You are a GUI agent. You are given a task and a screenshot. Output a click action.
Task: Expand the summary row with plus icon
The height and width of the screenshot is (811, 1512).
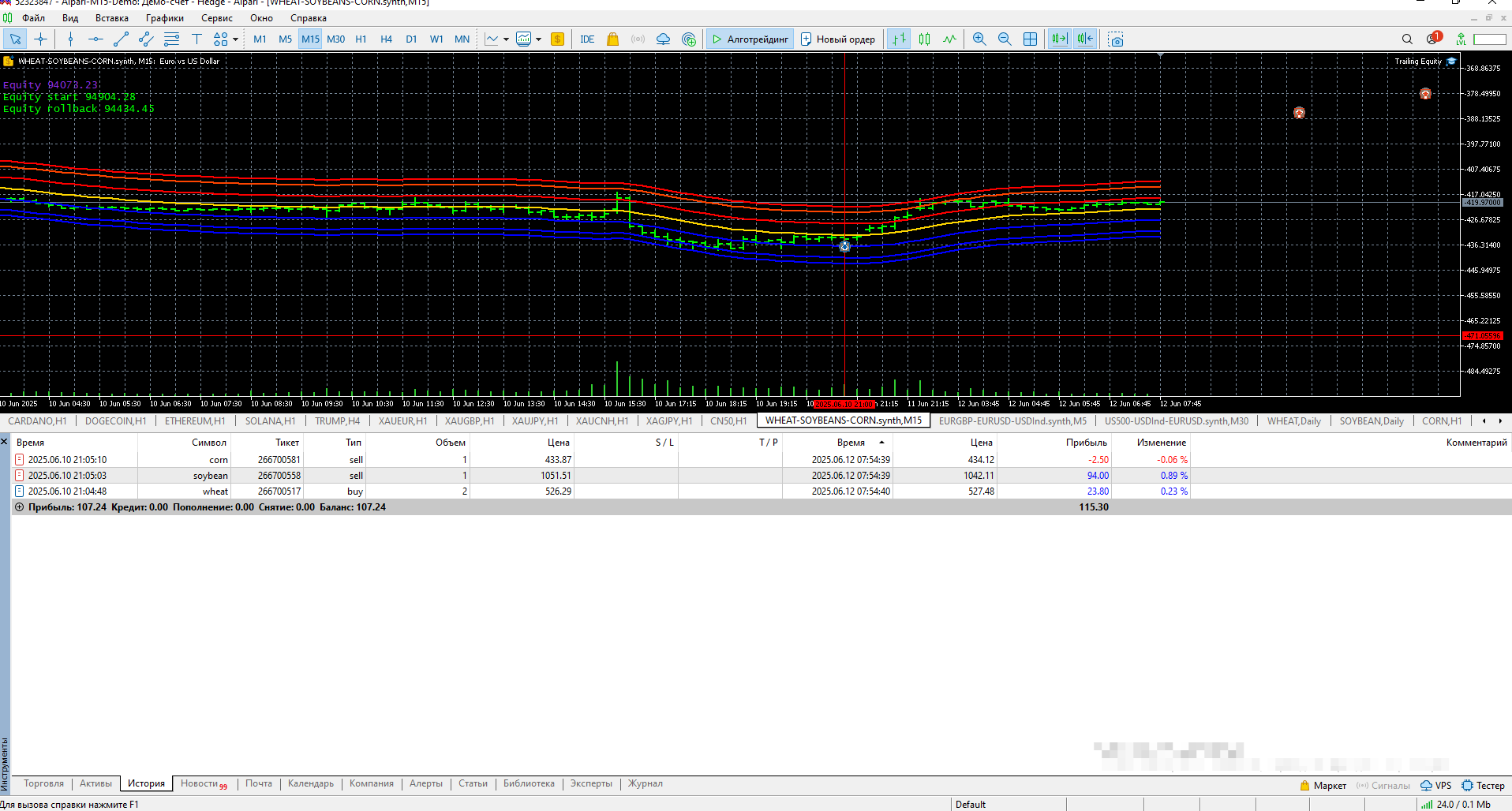point(20,507)
